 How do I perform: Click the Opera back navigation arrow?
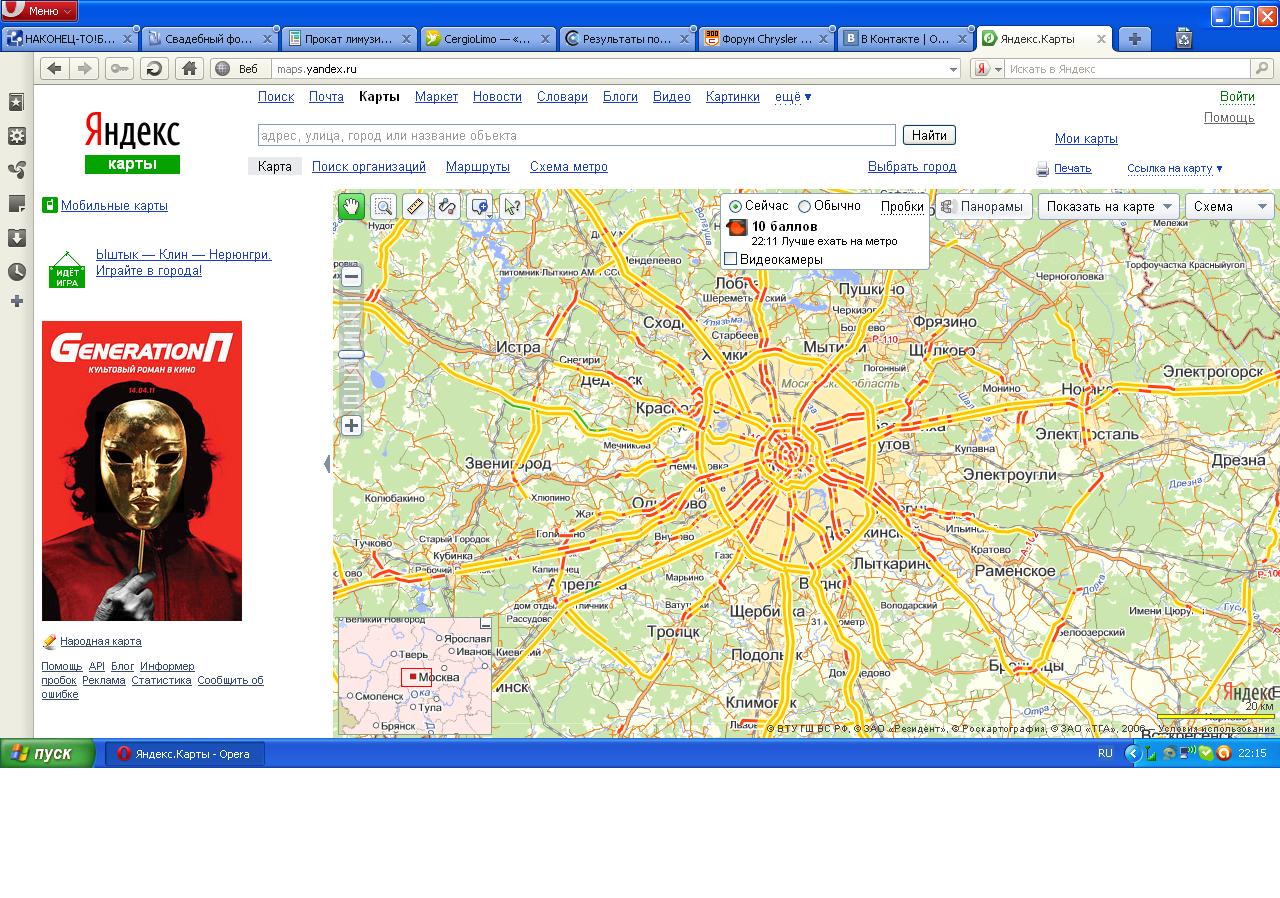click(54, 68)
